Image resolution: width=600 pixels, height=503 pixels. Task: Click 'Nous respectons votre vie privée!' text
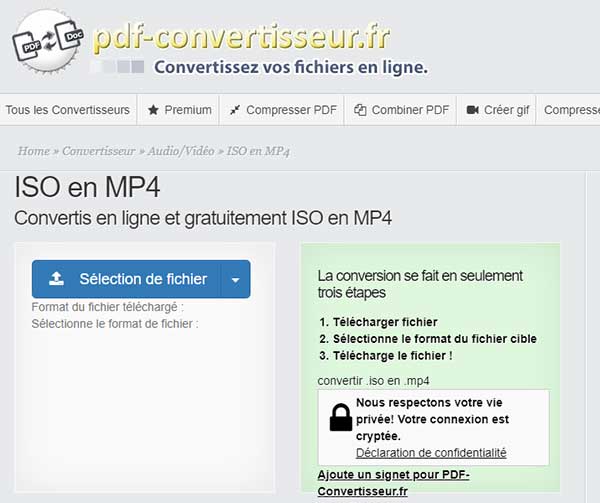(429, 411)
